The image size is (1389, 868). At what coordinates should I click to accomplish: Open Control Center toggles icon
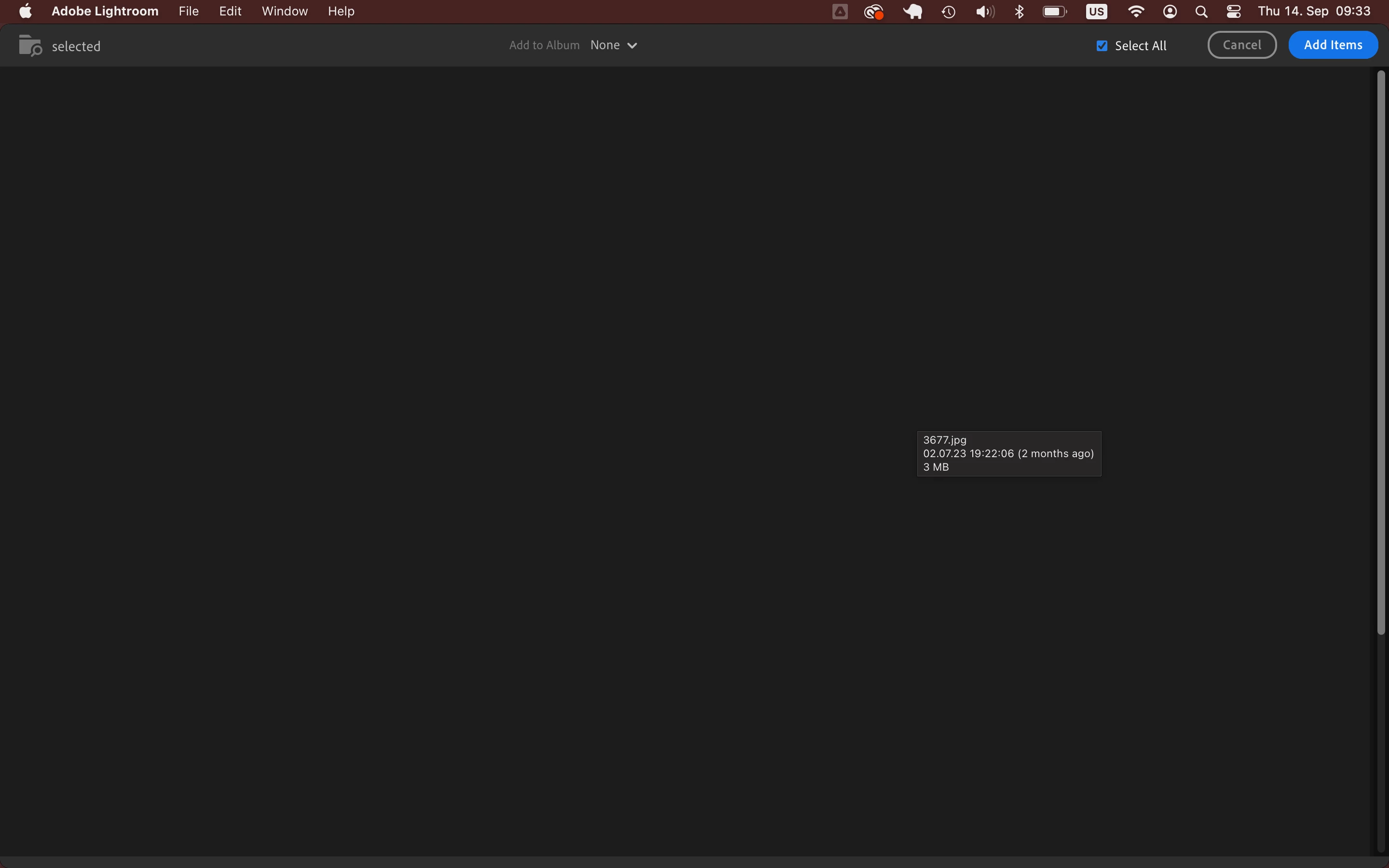pos(1233,12)
